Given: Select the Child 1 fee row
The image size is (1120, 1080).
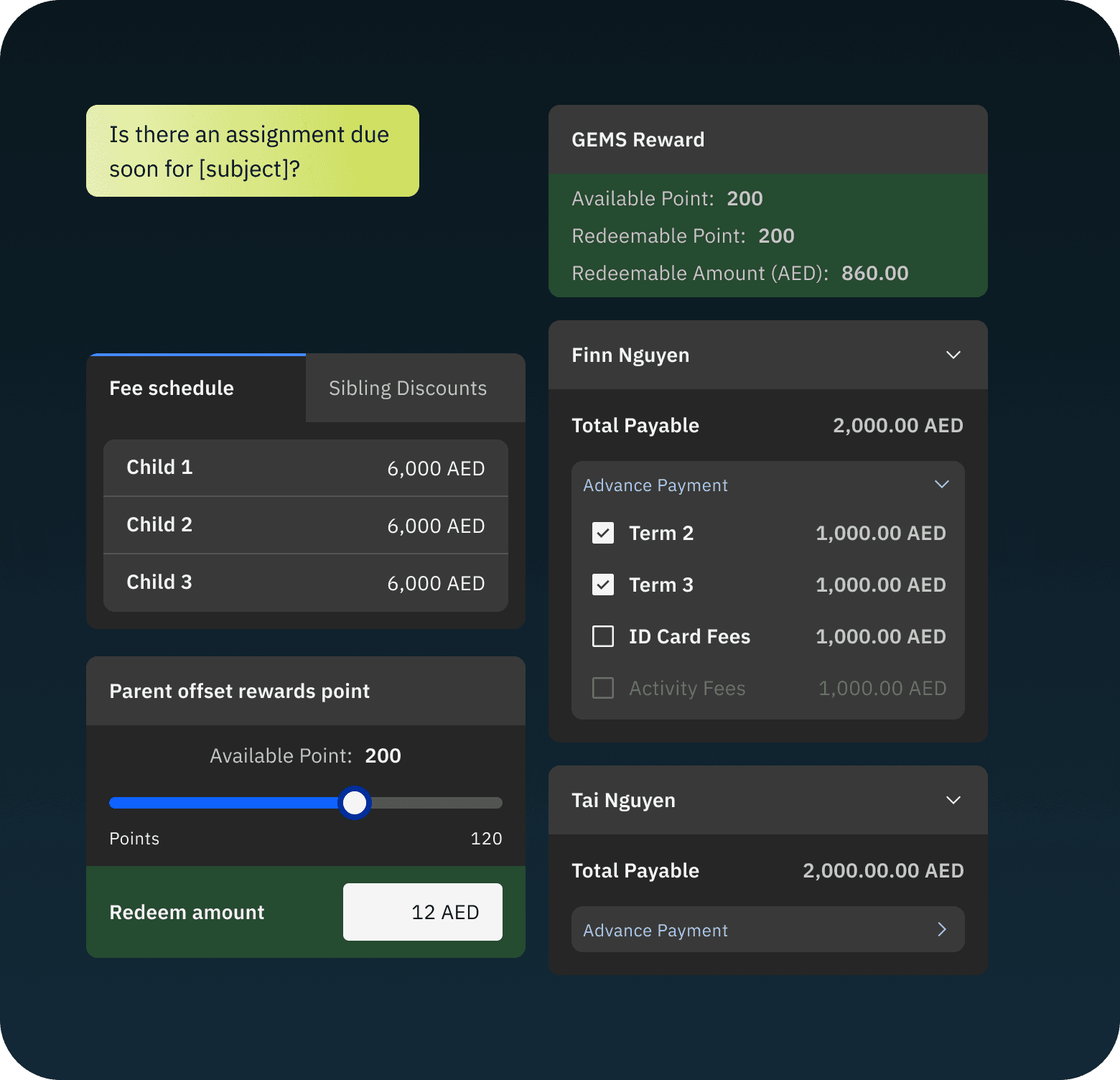Looking at the screenshot, I should pyautogui.click(x=305, y=467).
